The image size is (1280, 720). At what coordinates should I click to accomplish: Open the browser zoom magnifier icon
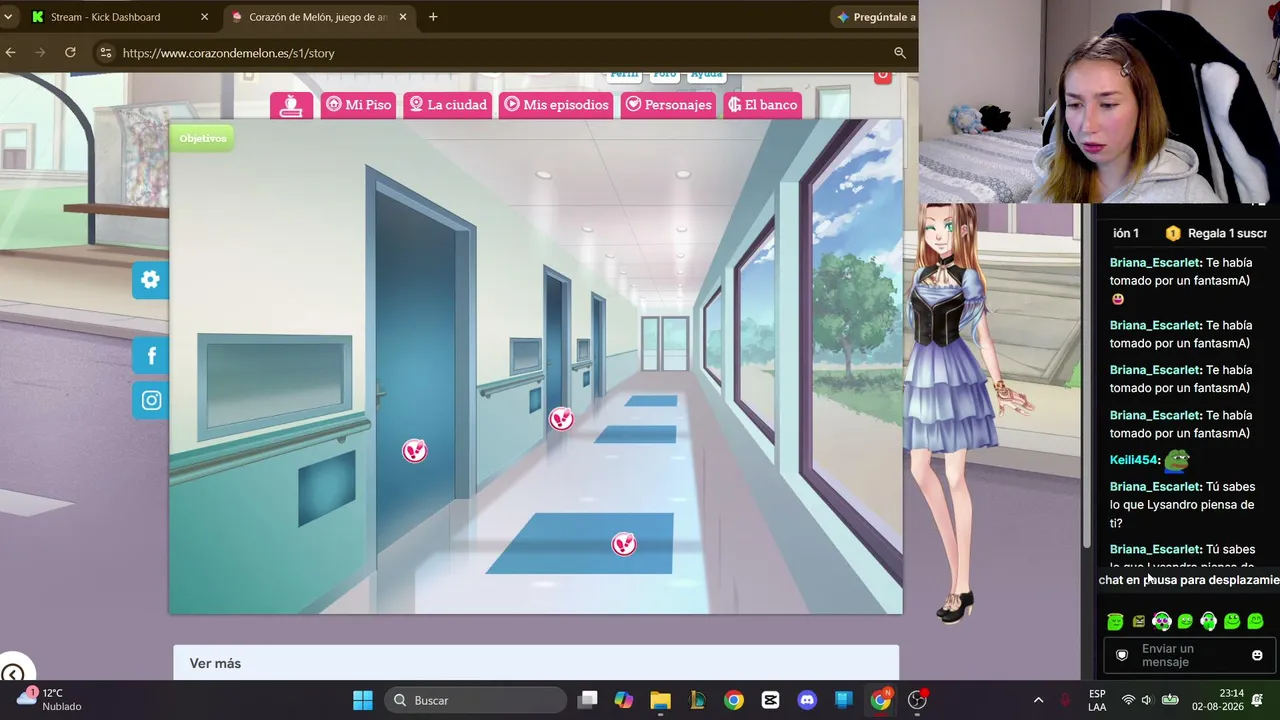[x=900, y=53]
